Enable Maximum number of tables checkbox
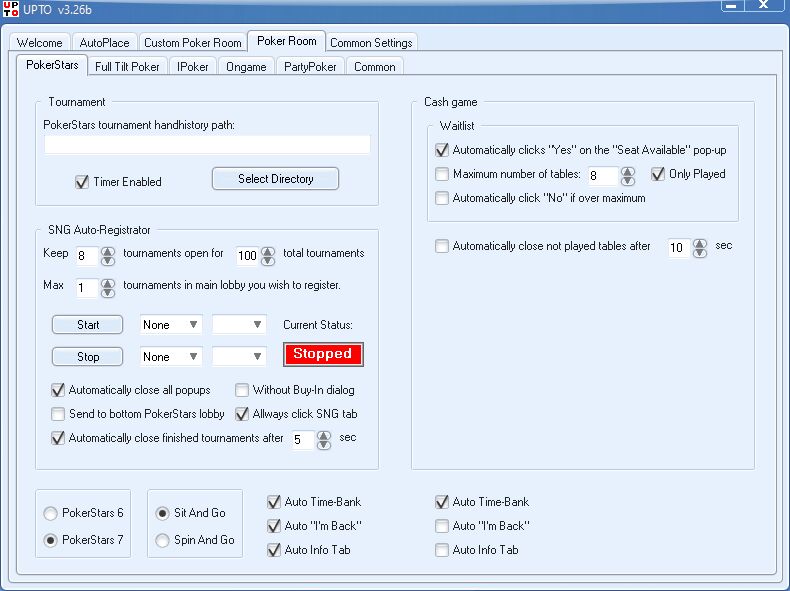Image resolution: width=790 pixels, height=591 pixels. tap(442, 174)
